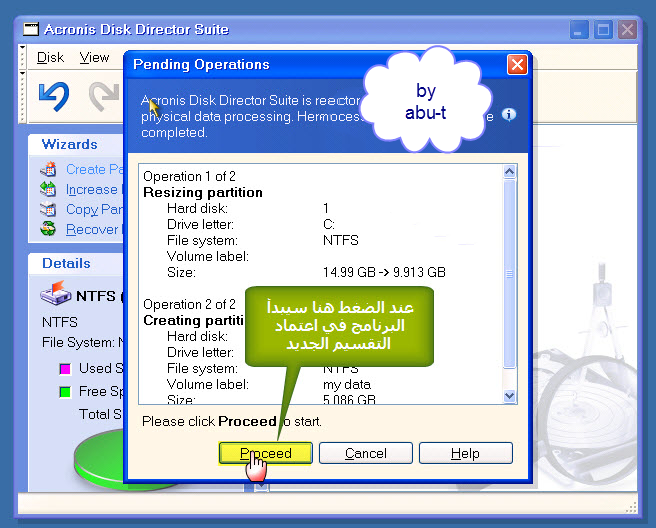656x528 pixels.
Task: Click the 'C:' drive letter value
Action: (328, 225)
